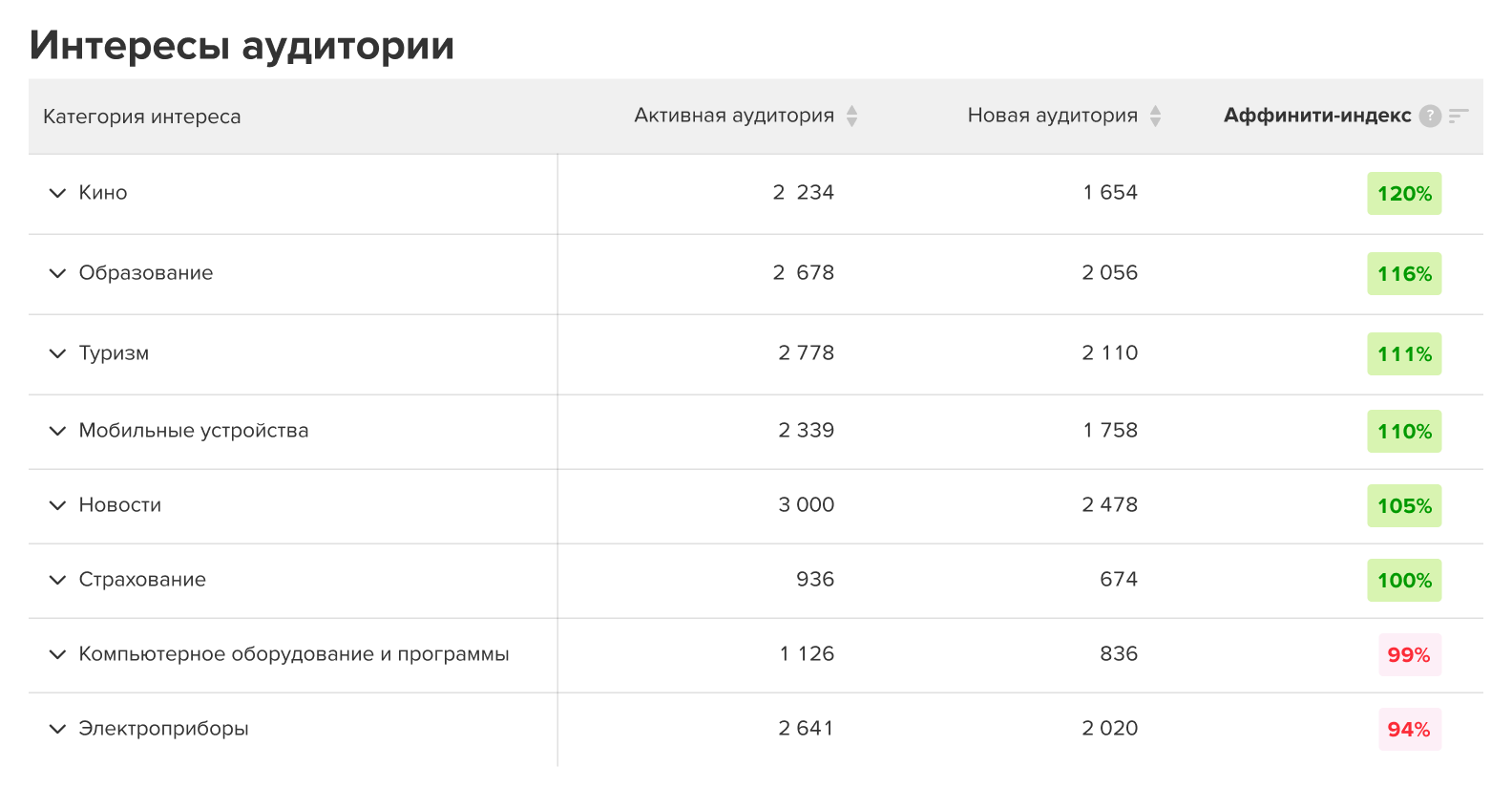Click the green 120% affinity badge
This screenshot has height=788, width=1512.
pyautogui.click(x=1404, y=194)
